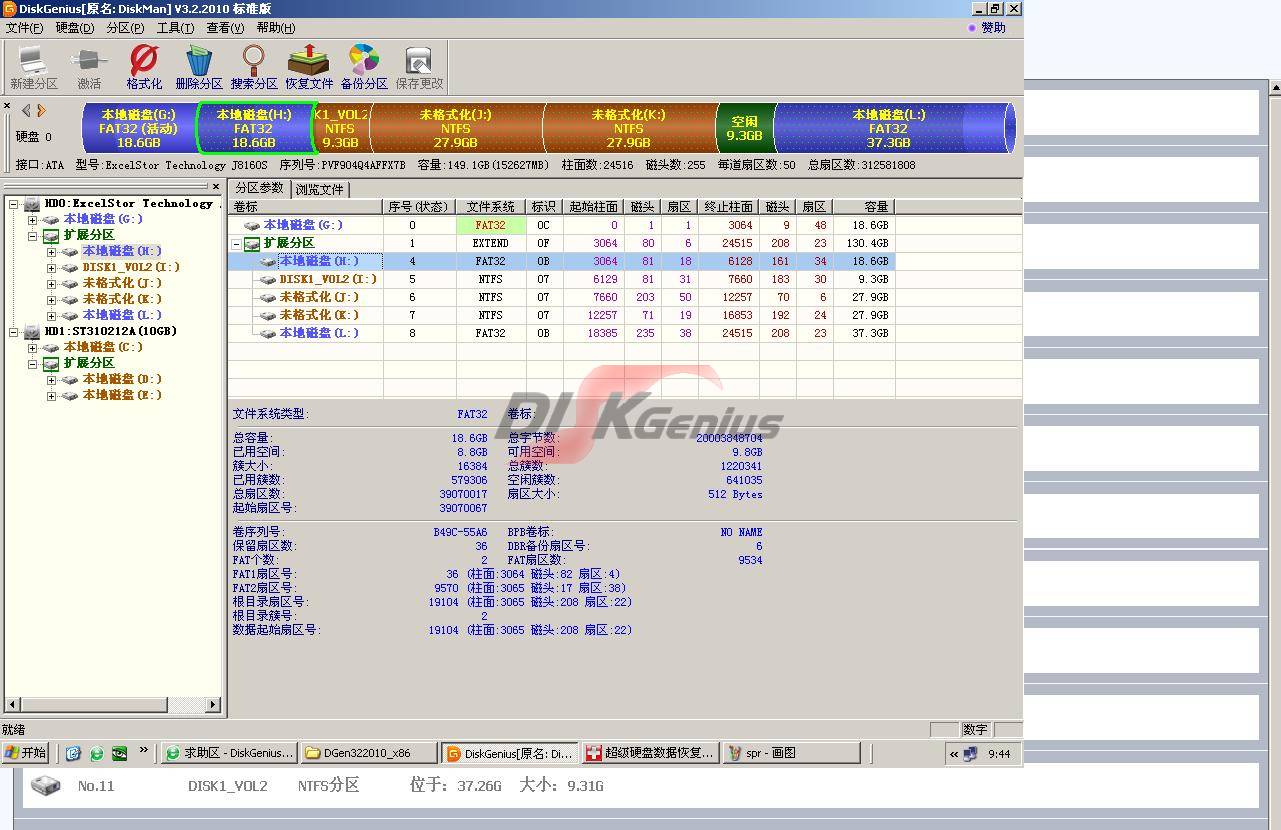Select G: FAT32 partition block in disk map
This screenshot has height=830, width=1281.
click(x=138, y=128)
